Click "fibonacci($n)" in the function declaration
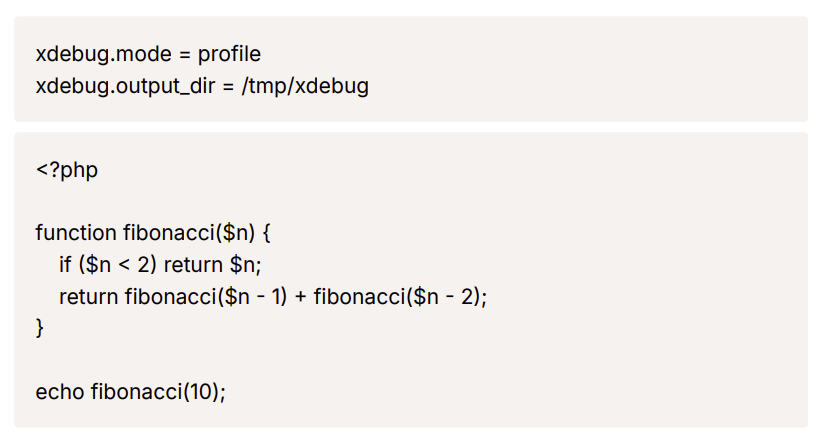Viewport: 824px width, 446px height. pos(189,233)
